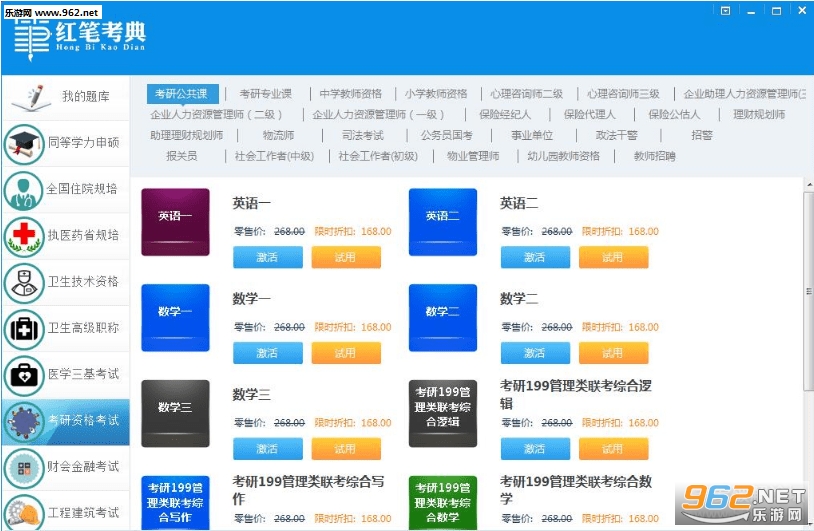Select the 同等学力申硕 graduation cap icon
The width and height of the screenshot is (814, 531).
[24, 143]
